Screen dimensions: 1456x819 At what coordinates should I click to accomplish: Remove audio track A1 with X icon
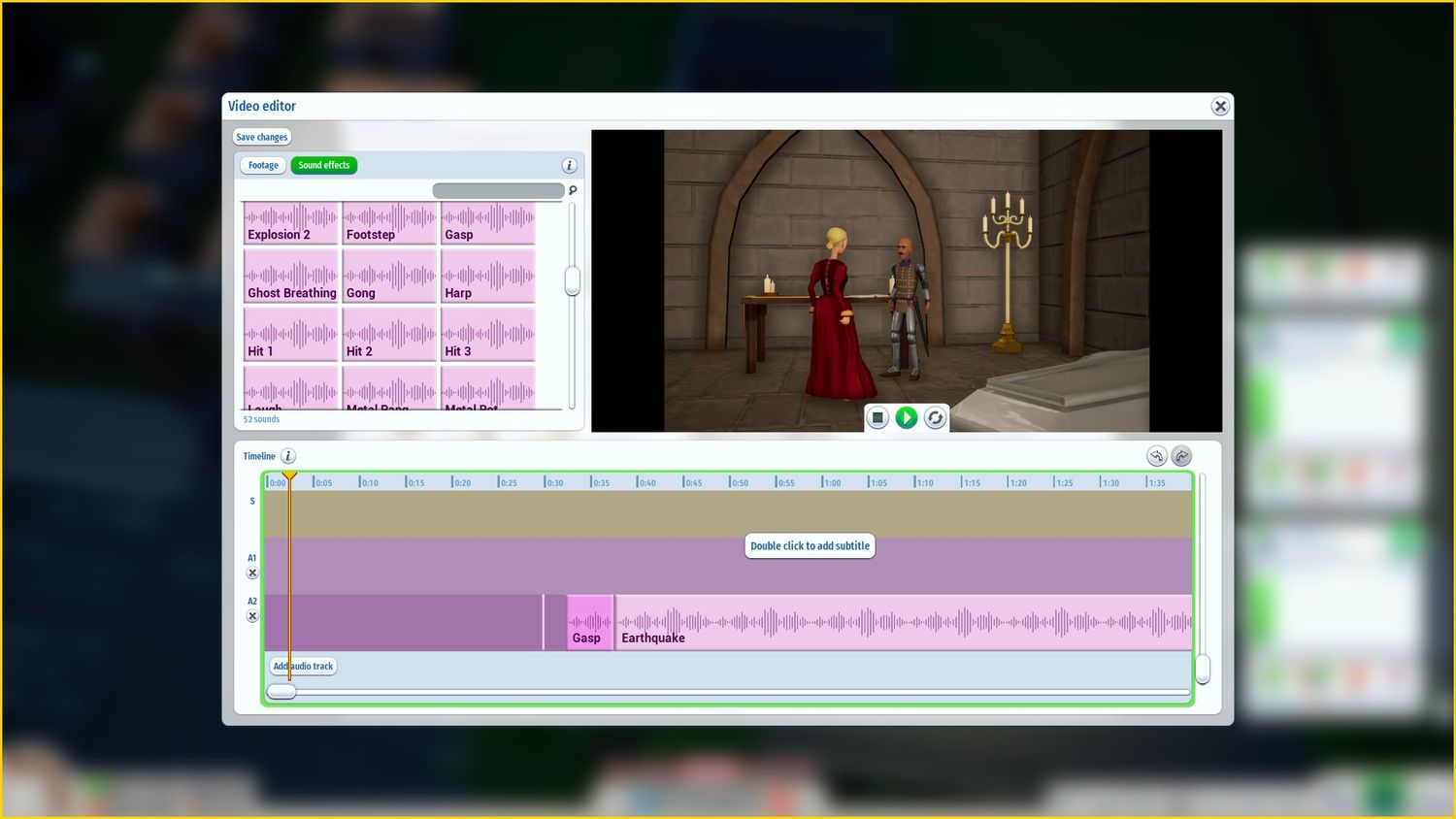pyautogui.click(x=252, y=573)
